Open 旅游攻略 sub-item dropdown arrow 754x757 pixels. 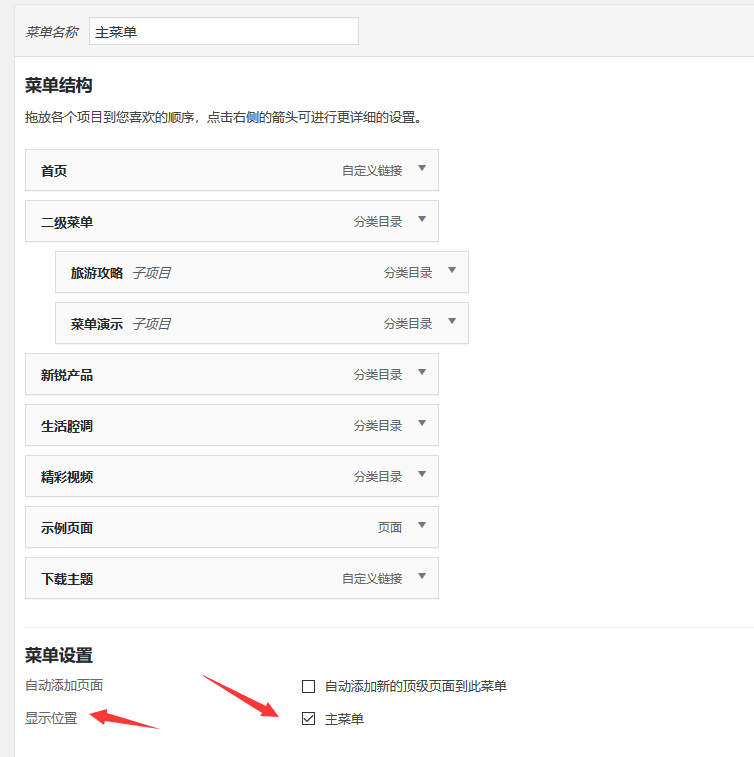click(452, 271)
